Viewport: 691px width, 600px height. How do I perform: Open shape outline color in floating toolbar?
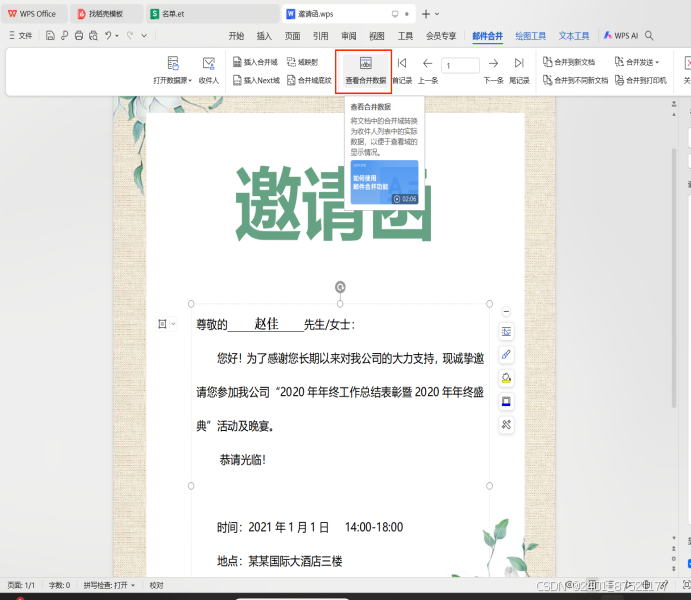point(506,401)
